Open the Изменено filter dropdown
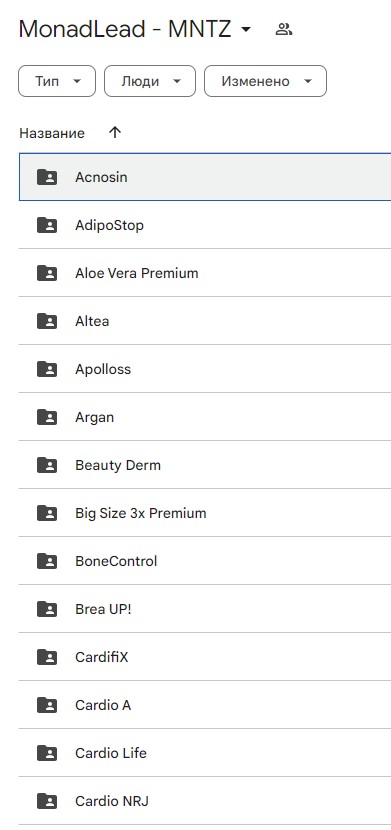The image size is (391, 830). (x=265, y=81)
